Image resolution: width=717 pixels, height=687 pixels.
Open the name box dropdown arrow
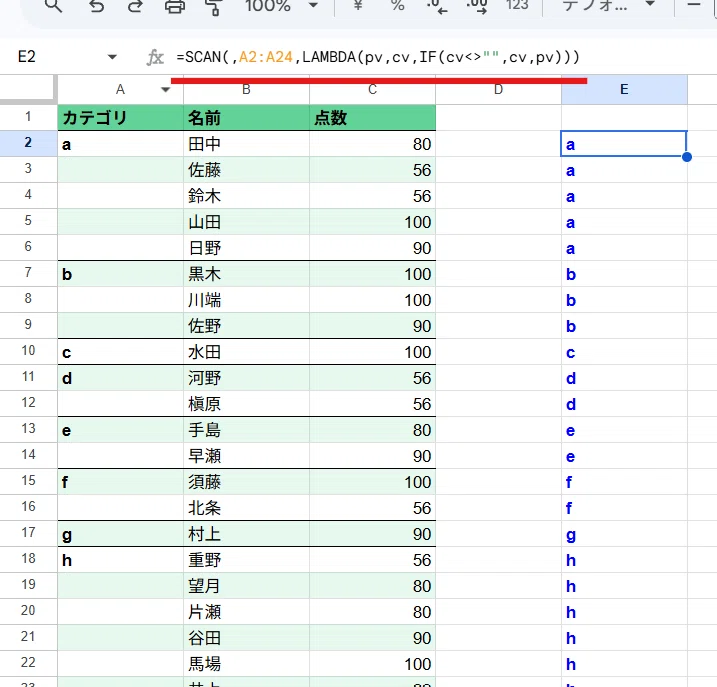(112, 57)
